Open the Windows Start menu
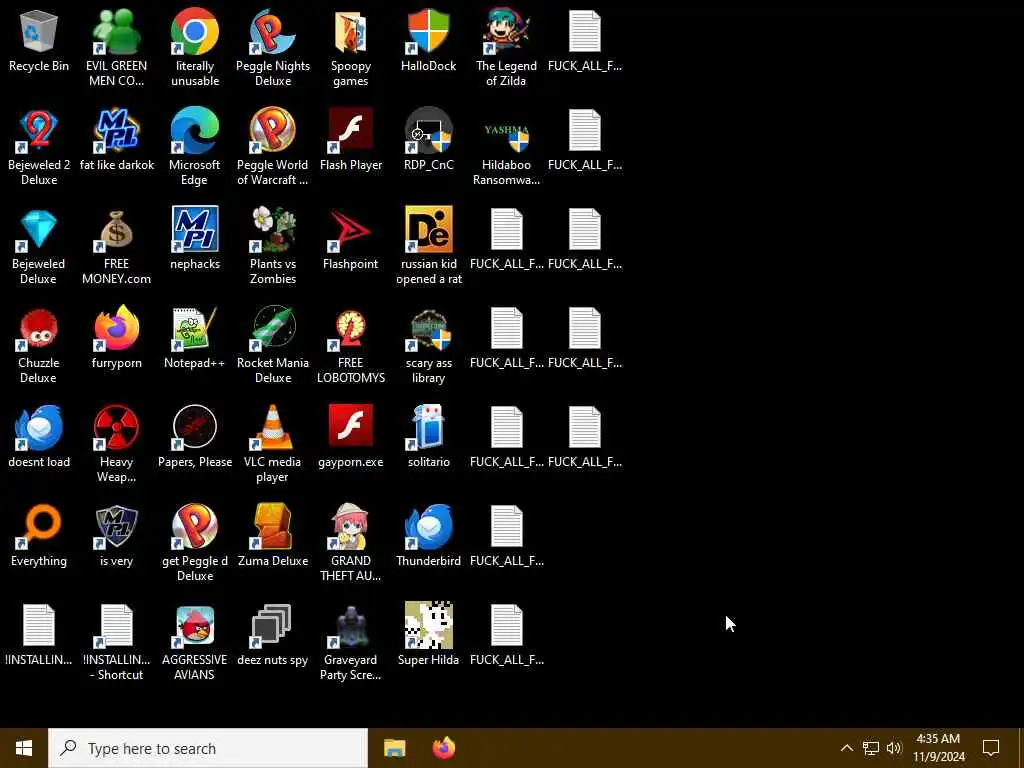The width and height of the screenshot is (1024, 768). click(x=24, y=748)
